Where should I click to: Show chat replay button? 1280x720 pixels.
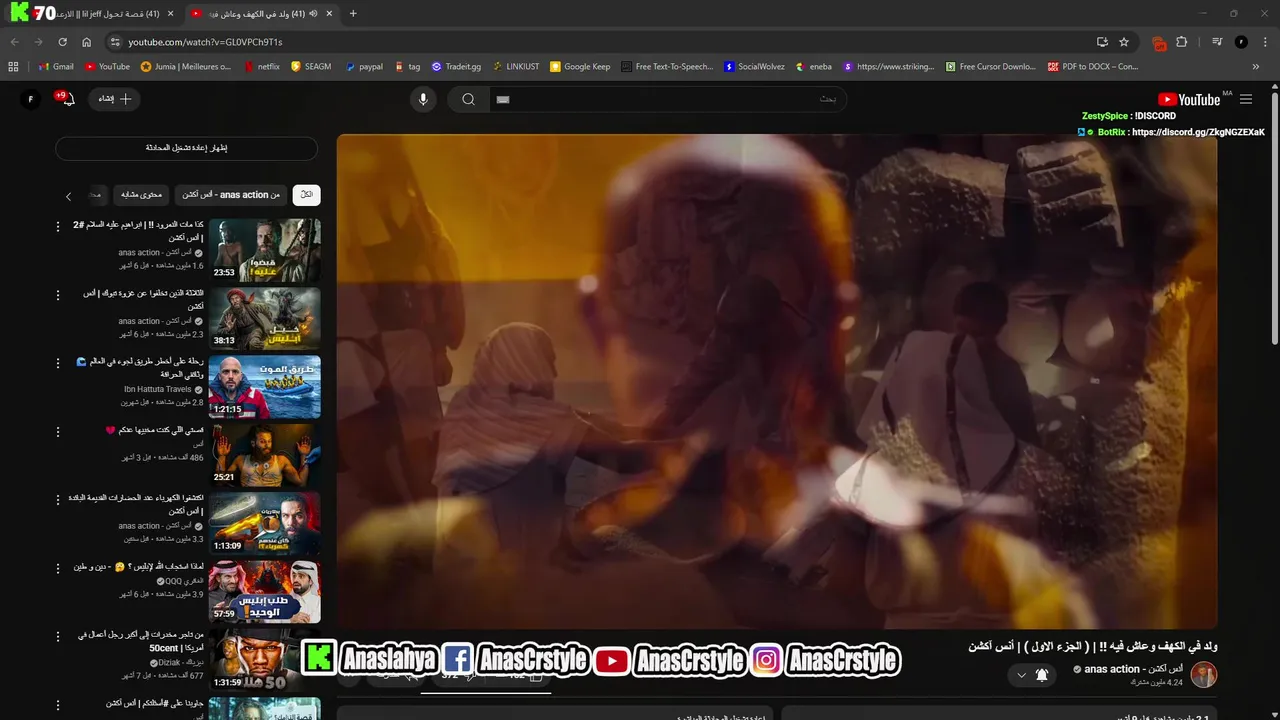[186, 148]
